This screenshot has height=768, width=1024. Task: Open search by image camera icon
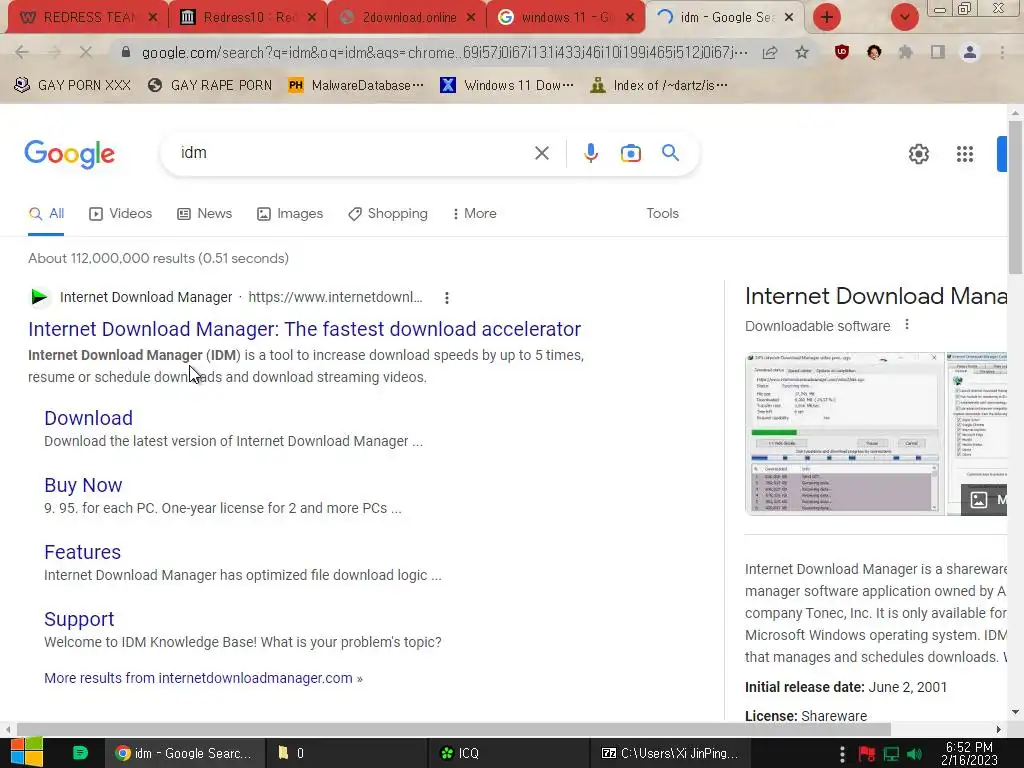[630, 153]
